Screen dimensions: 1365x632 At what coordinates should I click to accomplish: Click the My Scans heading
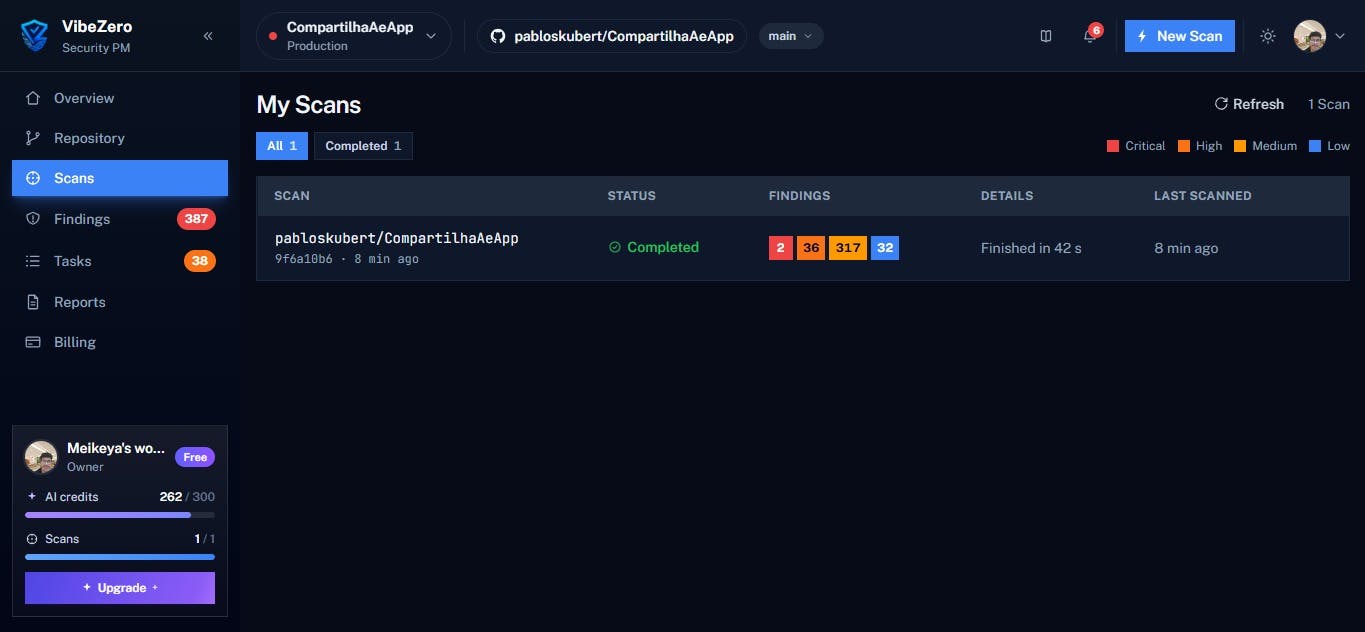(309, 105)
